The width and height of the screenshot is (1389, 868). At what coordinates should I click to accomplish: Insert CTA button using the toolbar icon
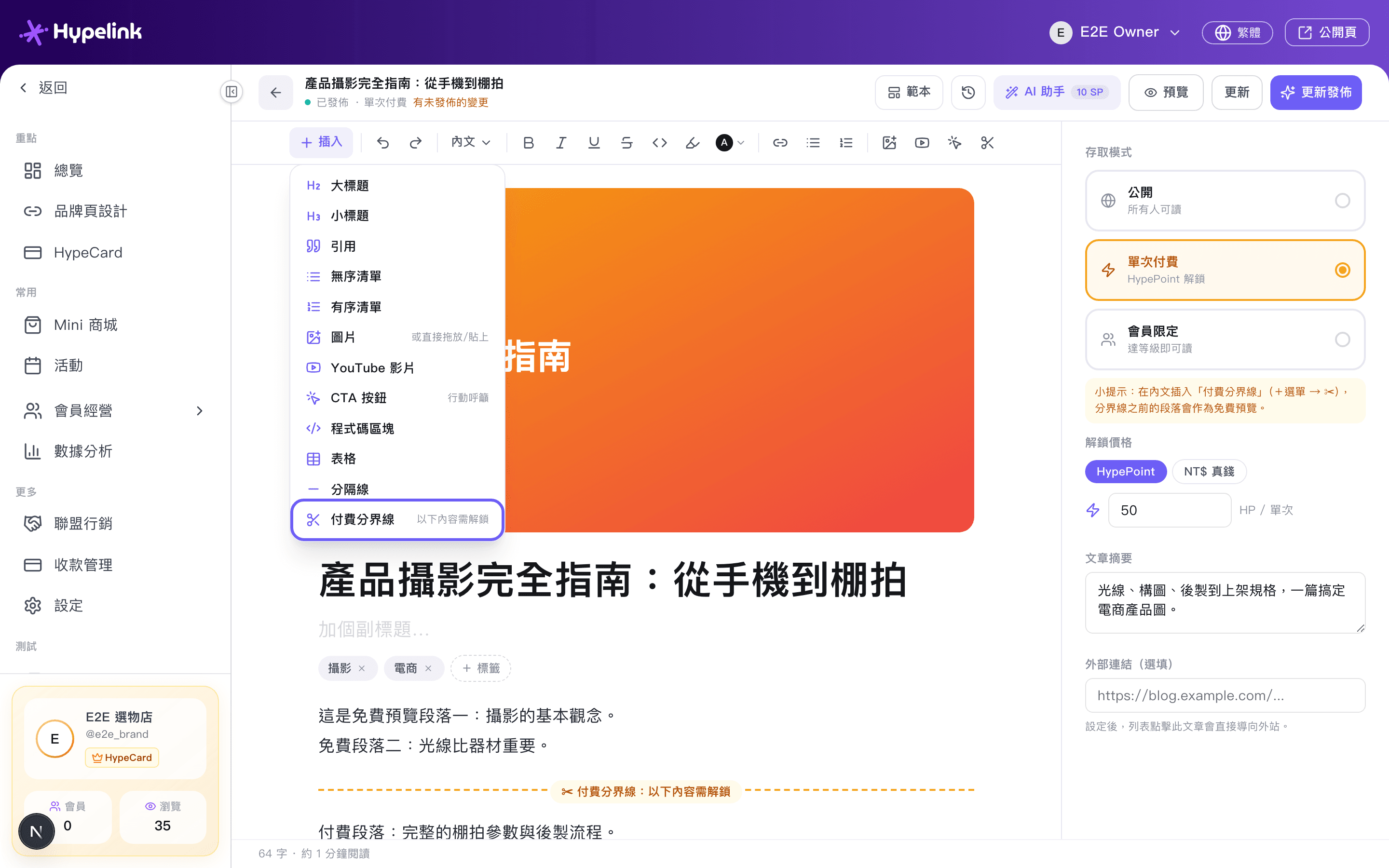[954, 142]
